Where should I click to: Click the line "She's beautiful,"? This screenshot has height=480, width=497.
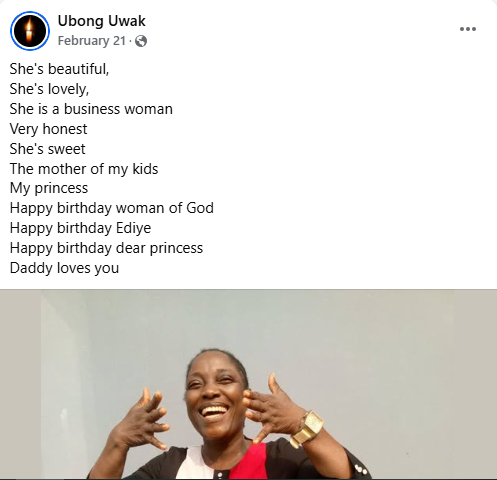59,69
